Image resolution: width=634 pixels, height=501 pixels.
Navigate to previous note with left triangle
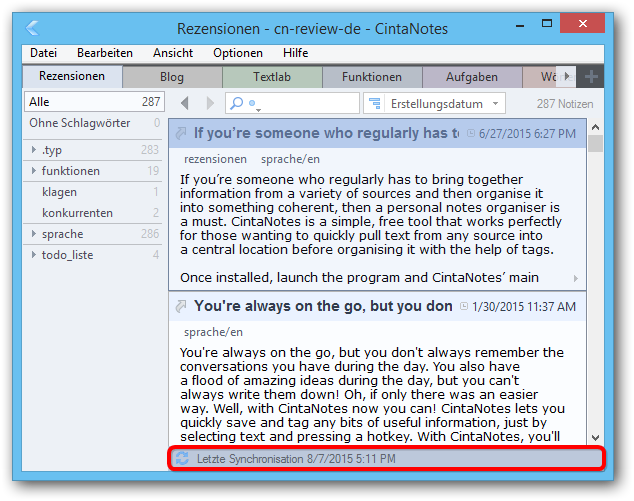[185, 104]
